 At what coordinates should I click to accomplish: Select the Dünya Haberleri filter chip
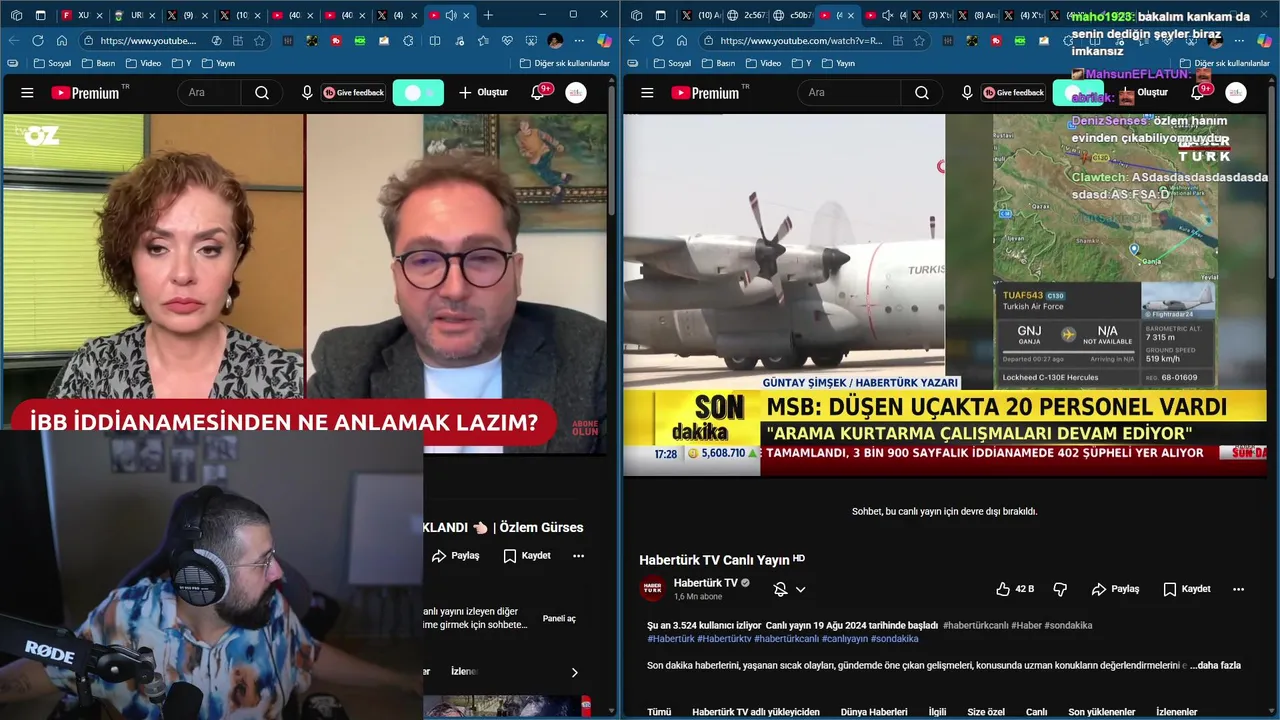coord(873,712)
